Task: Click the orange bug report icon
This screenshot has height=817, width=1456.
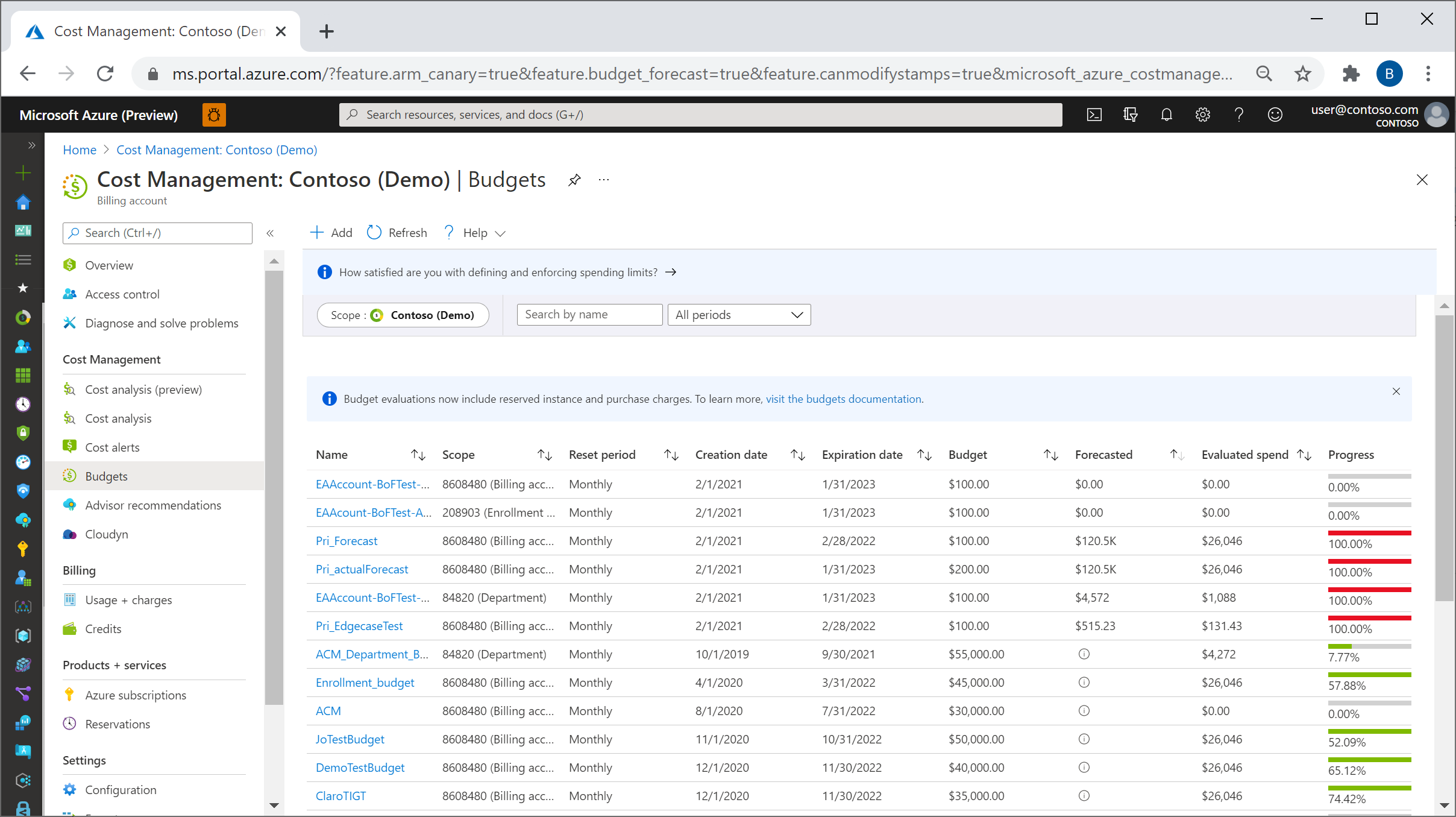Action: tap(214, 115)
